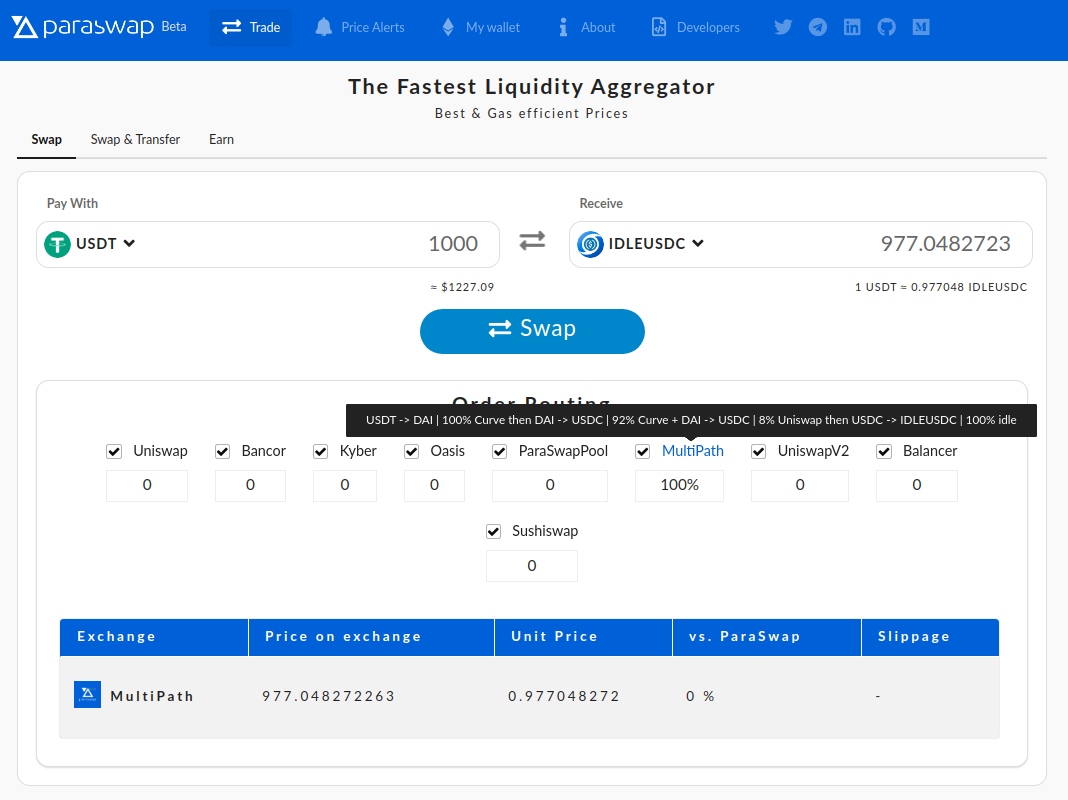Uncheck the Kyber exchange checkbox
This screenshot has height=800, width=1068.
(320, 451)
